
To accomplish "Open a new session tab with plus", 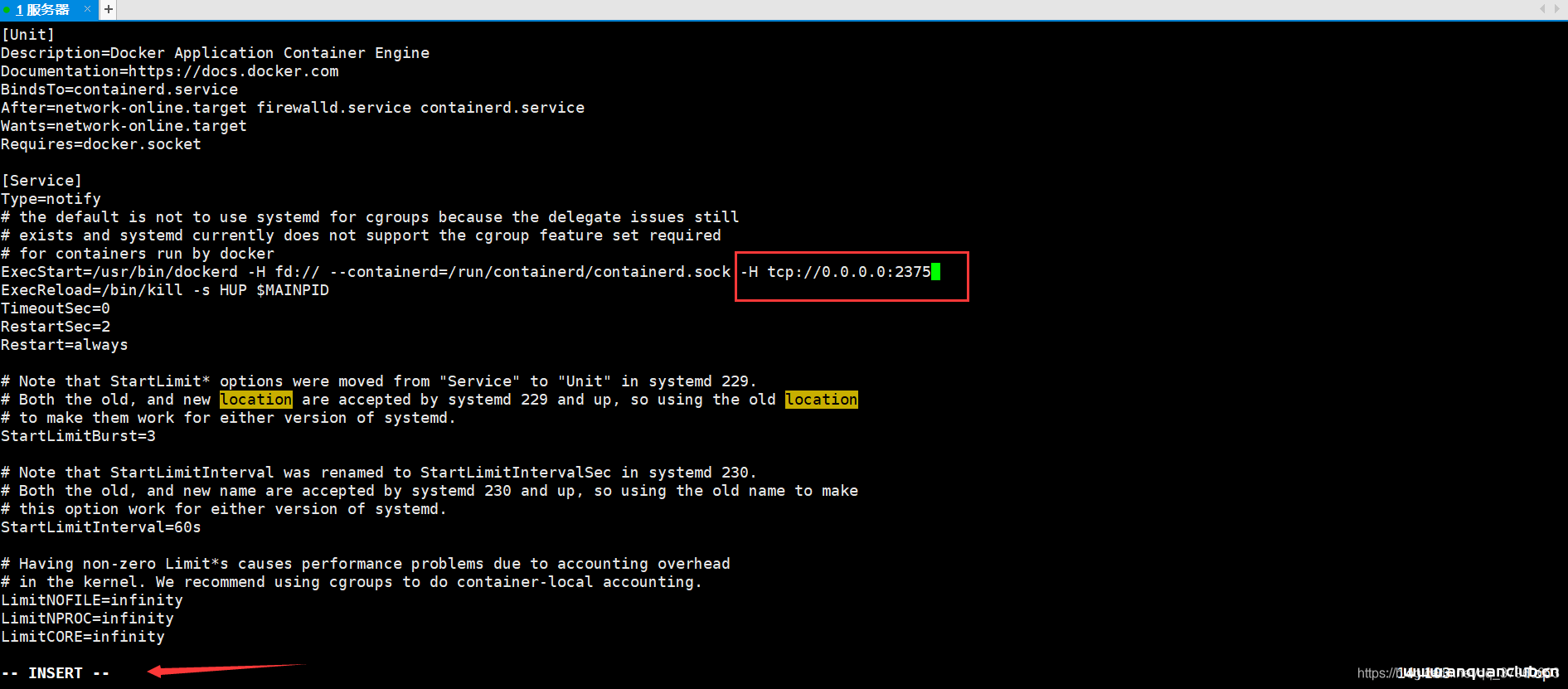I will [109, 10].
